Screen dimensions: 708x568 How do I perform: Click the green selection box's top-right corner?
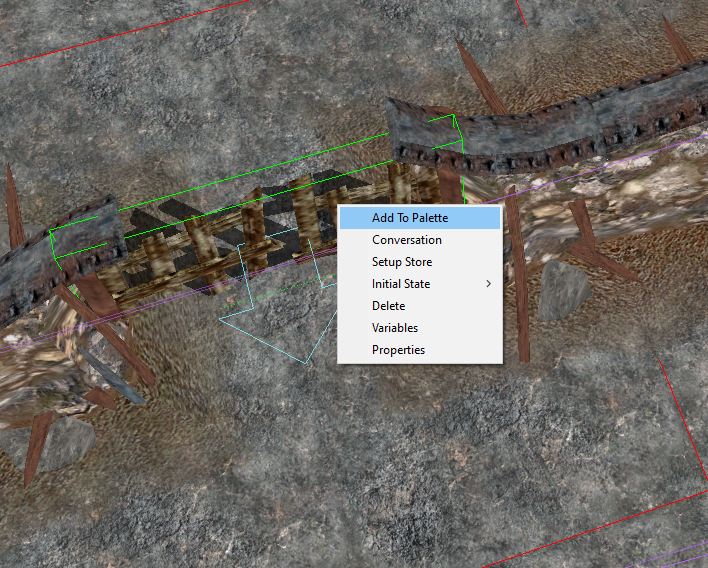(x=455, y=116)
